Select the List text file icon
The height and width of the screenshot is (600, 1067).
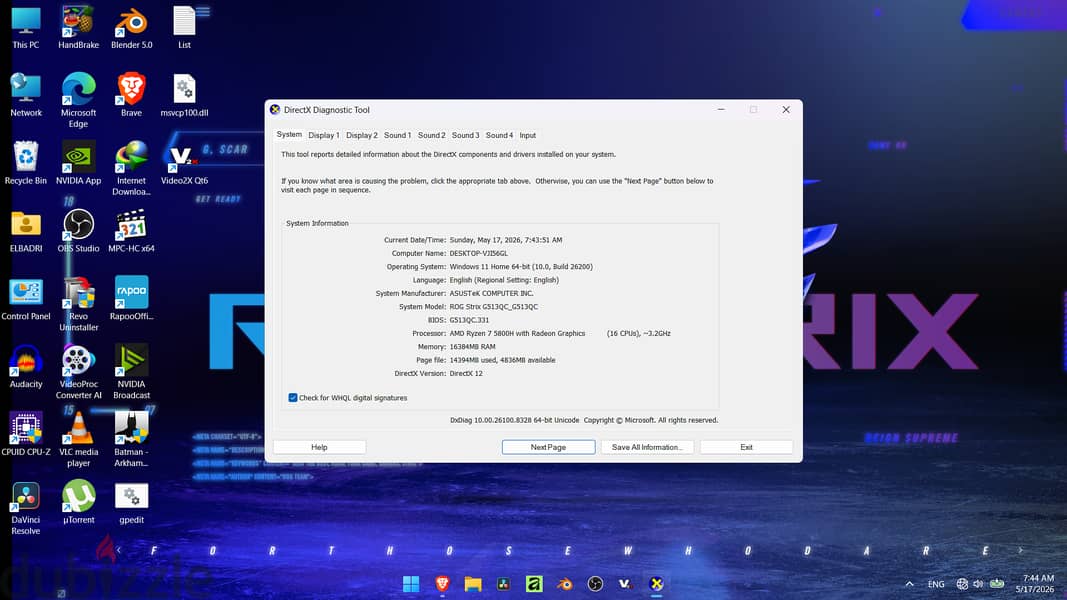[x=184, y=27]
